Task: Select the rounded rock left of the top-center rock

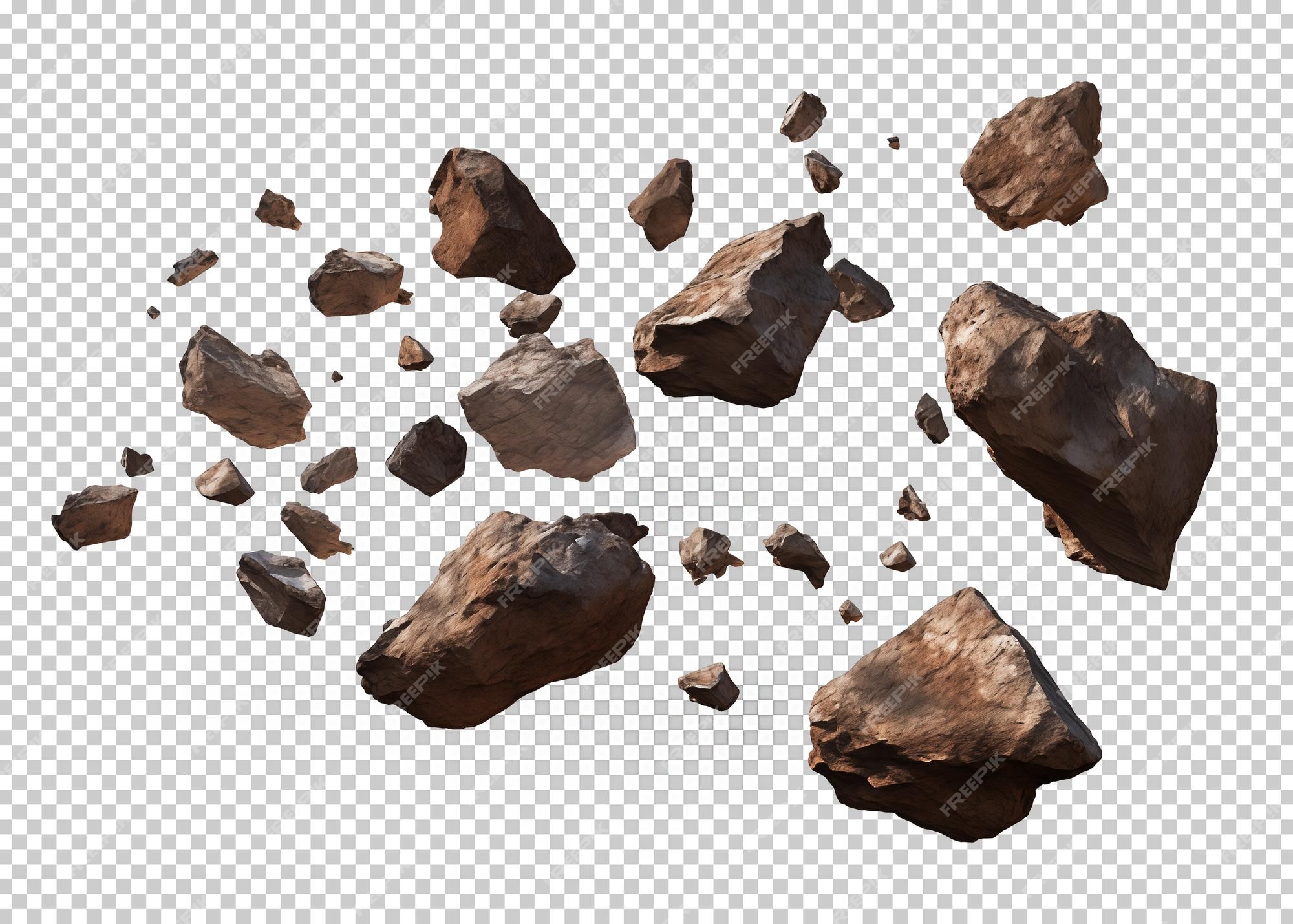Action: (356, 283)
